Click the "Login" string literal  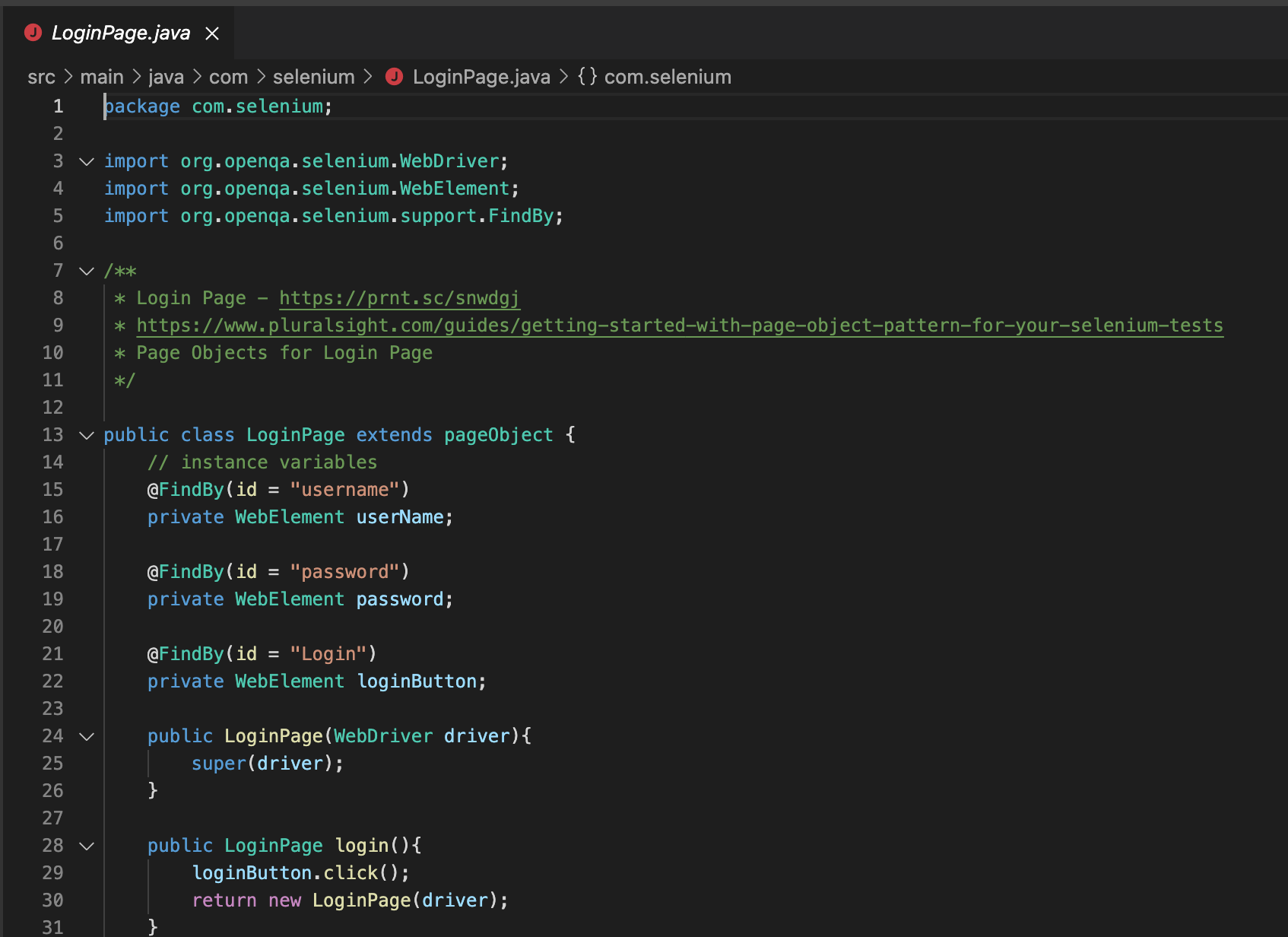pos(328,654)
